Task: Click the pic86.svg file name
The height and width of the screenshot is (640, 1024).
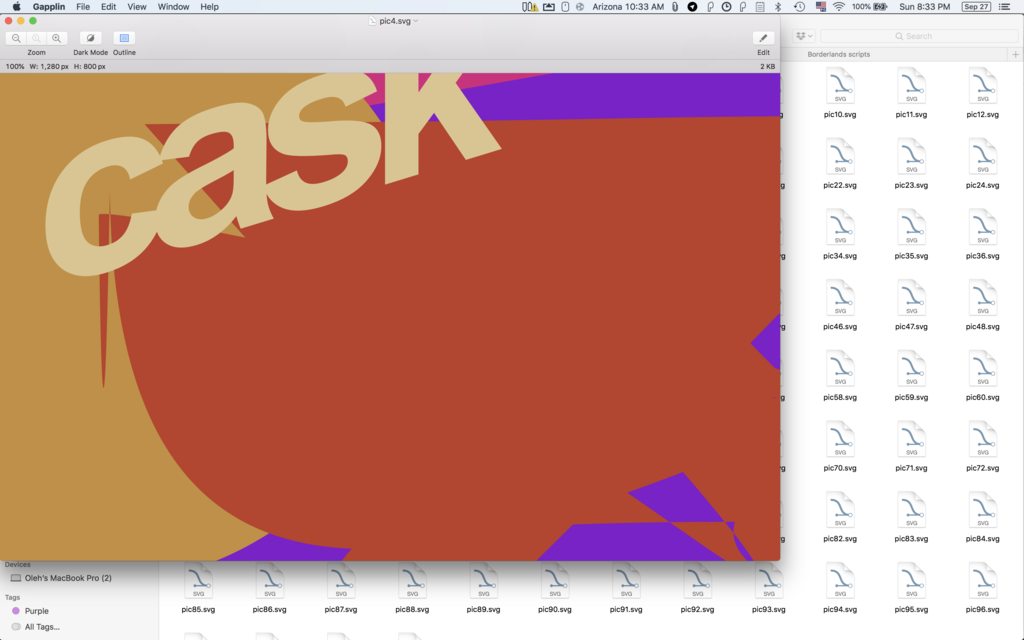Action: 270,609
